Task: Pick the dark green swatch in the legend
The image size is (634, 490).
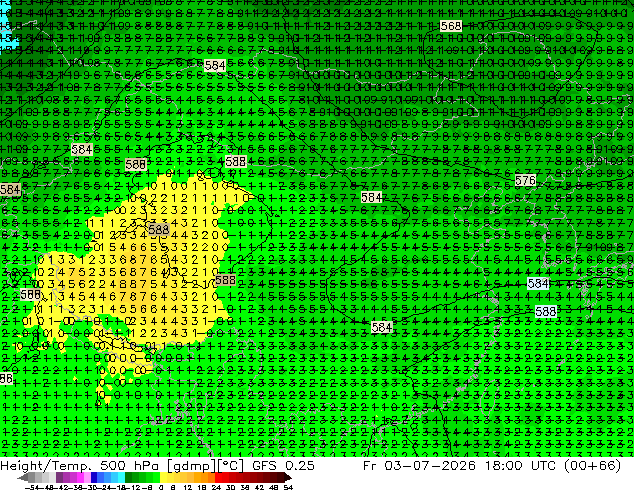Action: pyautogui.click(x=128, y=478)
